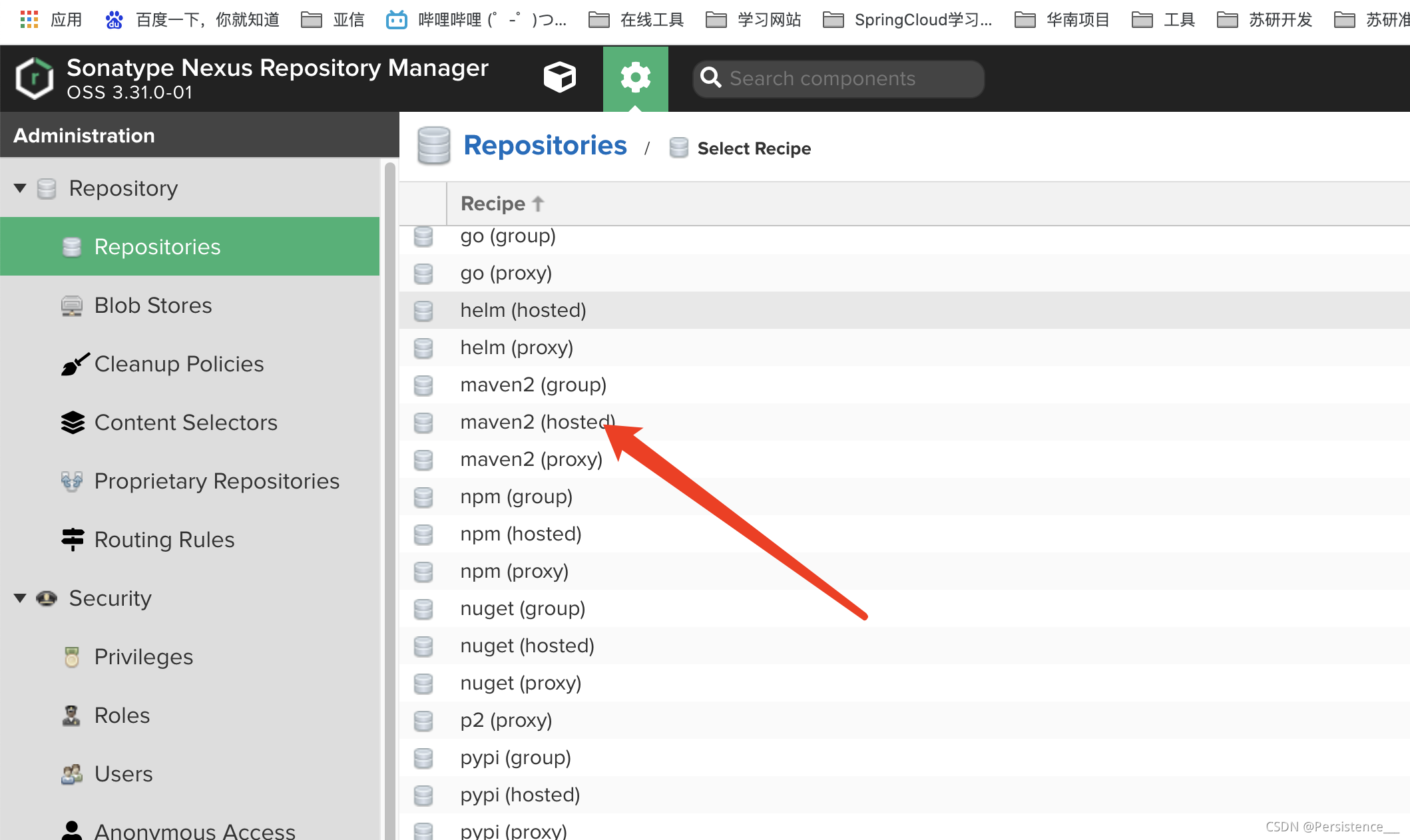
Task: Open the 学习网站 bookmark folder
Action: [x=753, y=20]
